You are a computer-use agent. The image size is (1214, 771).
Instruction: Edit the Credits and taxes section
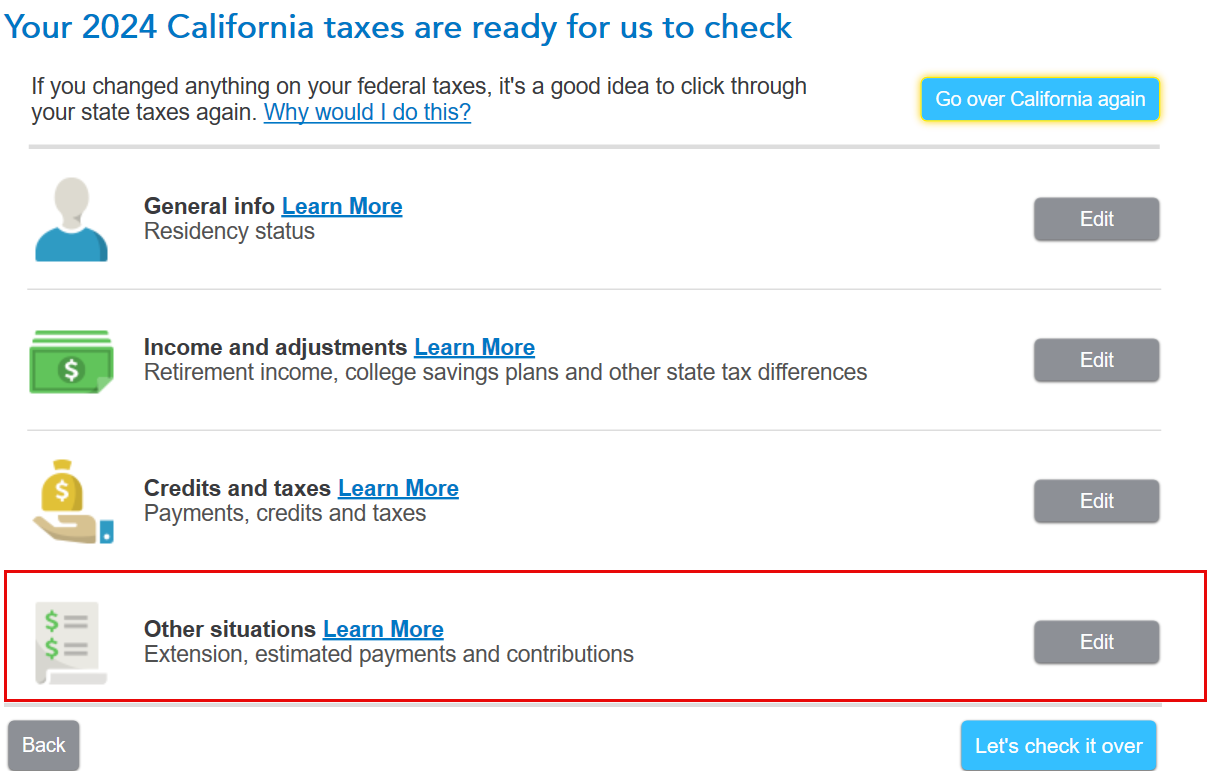[x=1096, y=501]
